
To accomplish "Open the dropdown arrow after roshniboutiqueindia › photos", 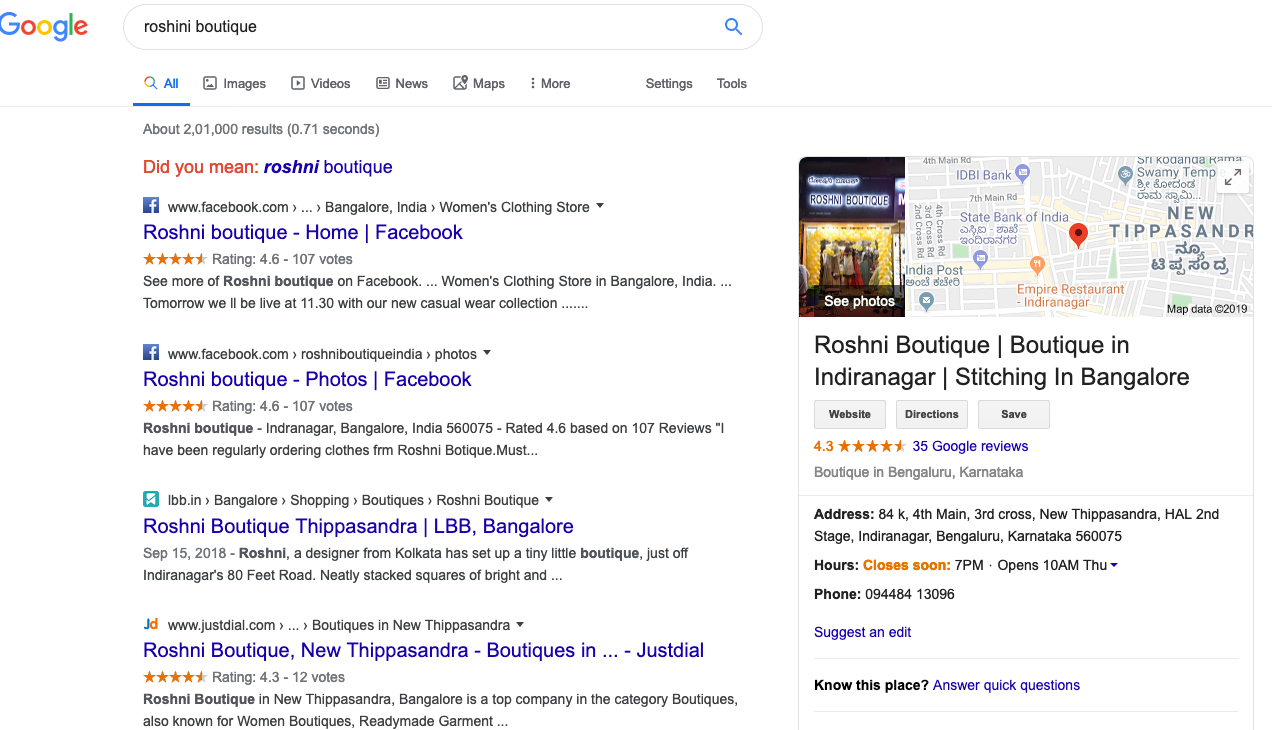I will click(487, 353).
